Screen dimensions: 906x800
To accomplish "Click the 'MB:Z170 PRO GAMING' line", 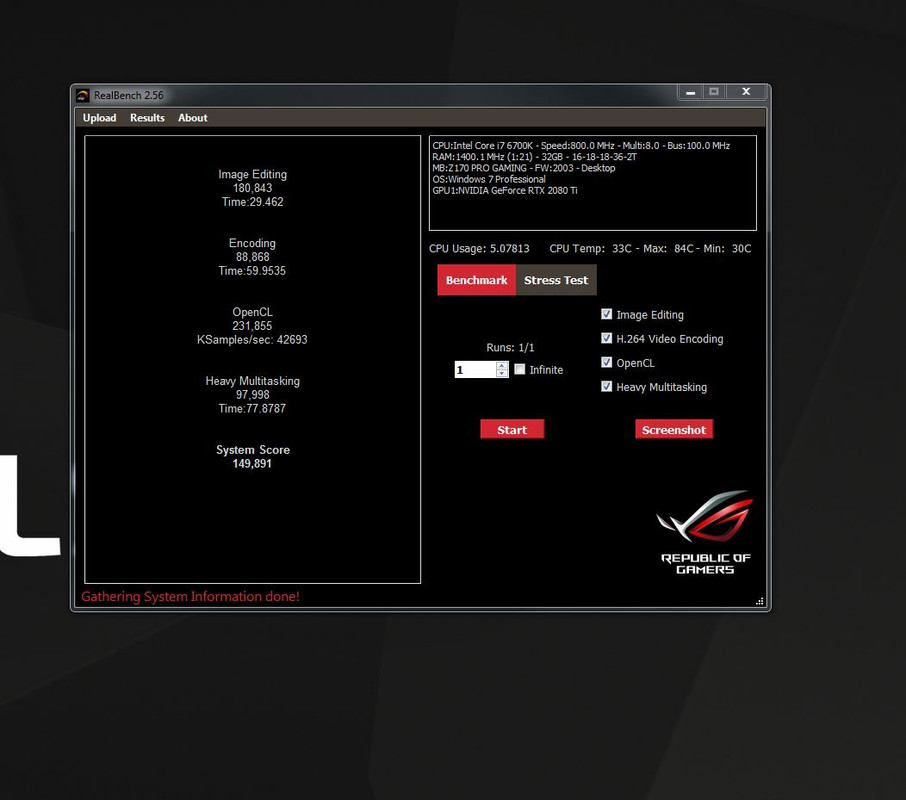I will (x=523, y=168).
